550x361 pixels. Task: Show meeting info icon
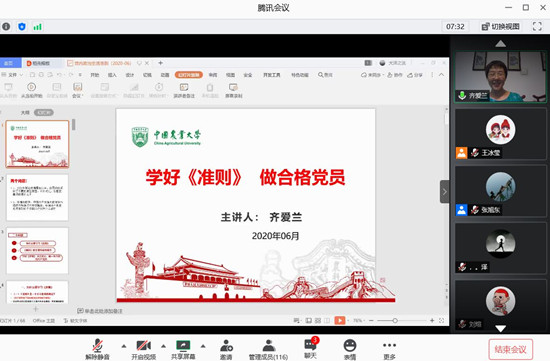(x=6, y=26)
